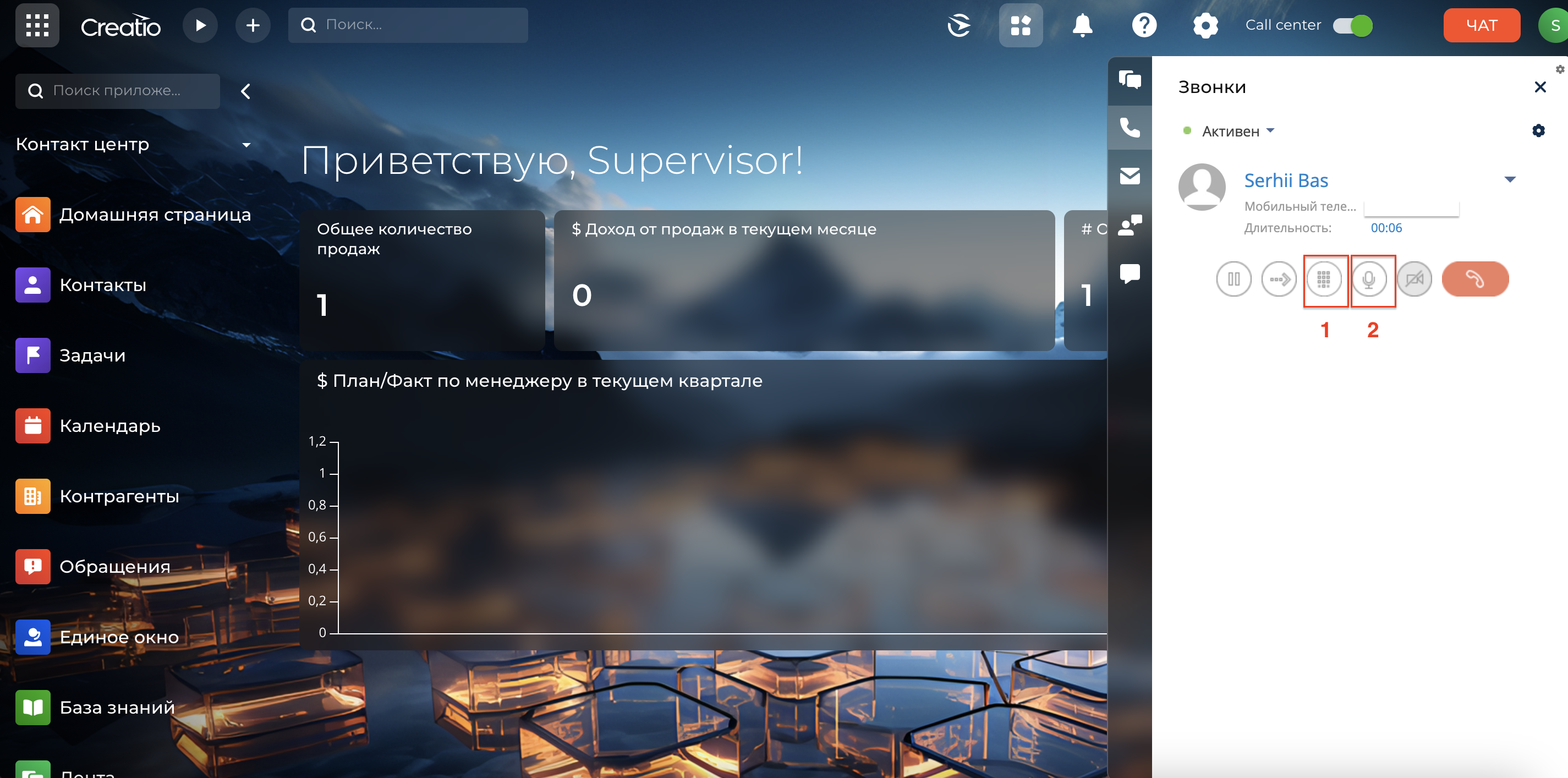Screen dimensions: 1568x778
Task: Click the ЧАТ button
Action: 1481,25
